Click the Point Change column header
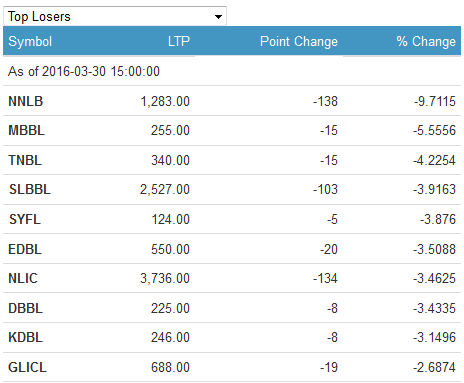This screenshot has height=383, width=464. coord(299,41)
